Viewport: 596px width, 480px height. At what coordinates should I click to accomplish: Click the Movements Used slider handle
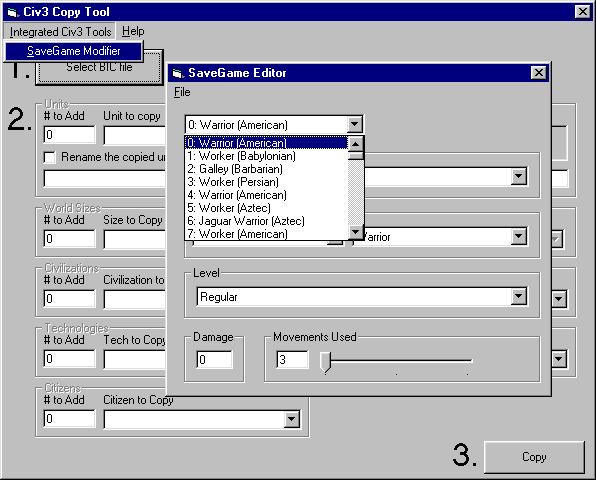pyautogui.click(x=326, y=362)
